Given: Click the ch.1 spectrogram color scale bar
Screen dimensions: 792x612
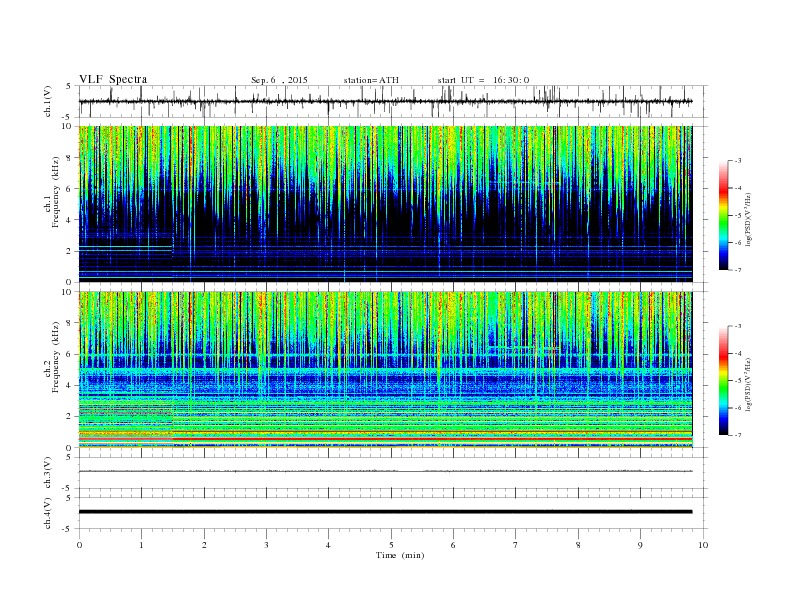Looking at the screenshot, I should pyautogui.click(x=723, y=215).
